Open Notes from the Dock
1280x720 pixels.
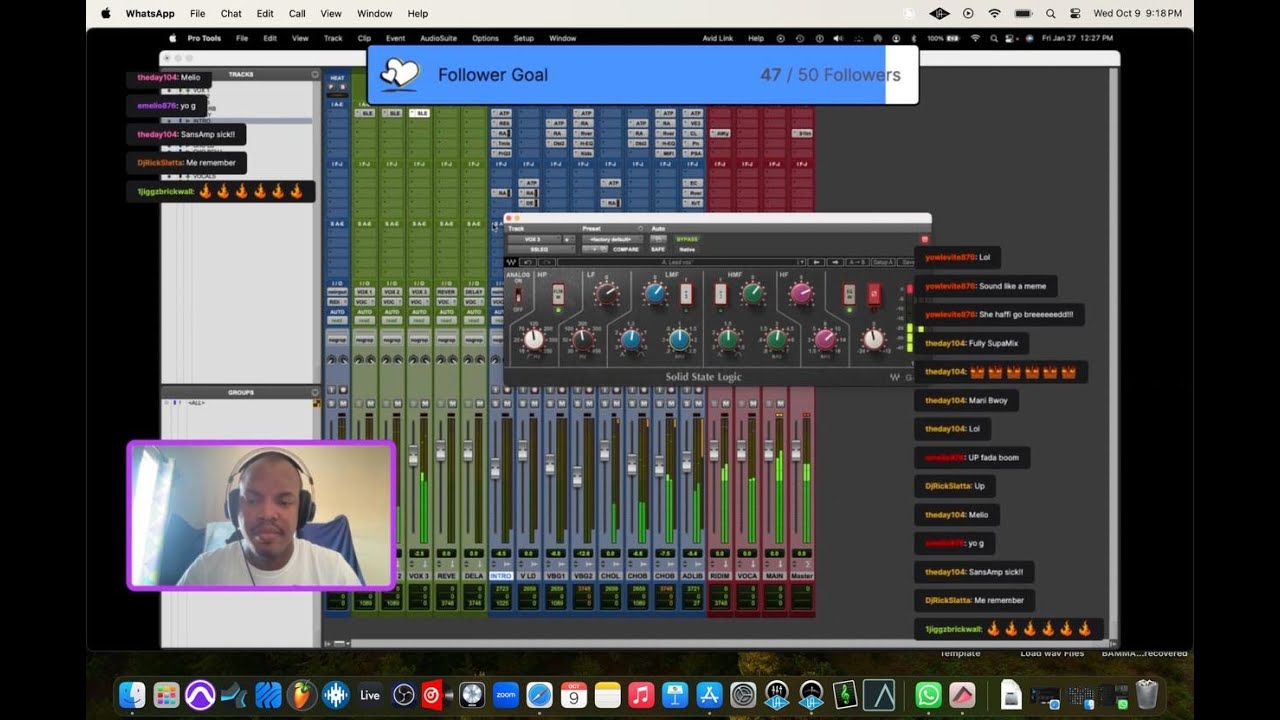[x=608, y=695]
